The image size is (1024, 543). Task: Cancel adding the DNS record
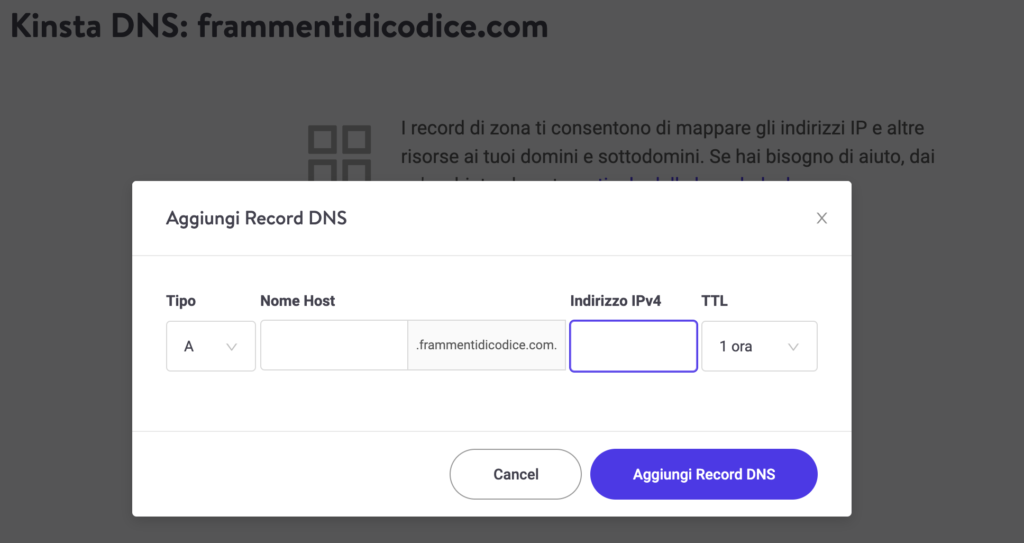coord(515,474)
